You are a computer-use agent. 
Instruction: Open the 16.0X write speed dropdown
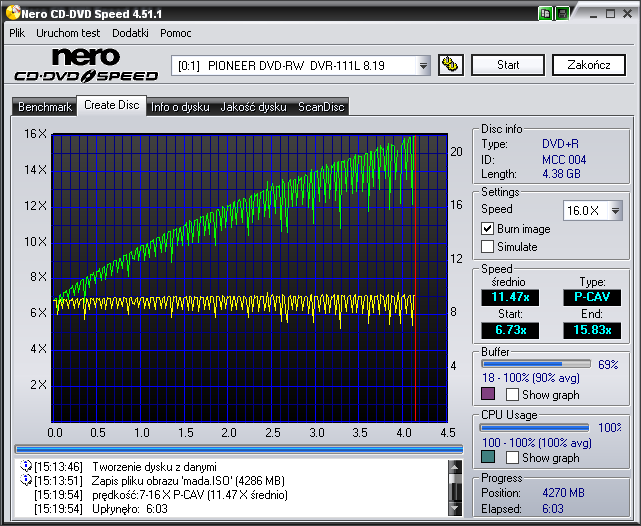(x=615, y=210)
